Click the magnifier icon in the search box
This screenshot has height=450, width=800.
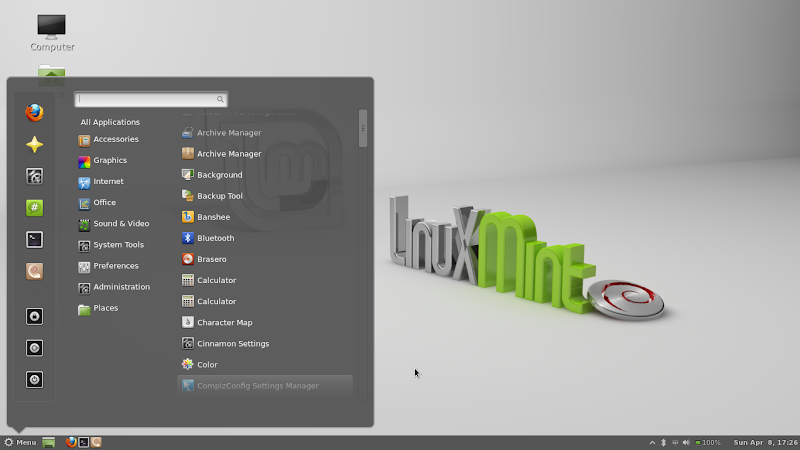point(220,99)
